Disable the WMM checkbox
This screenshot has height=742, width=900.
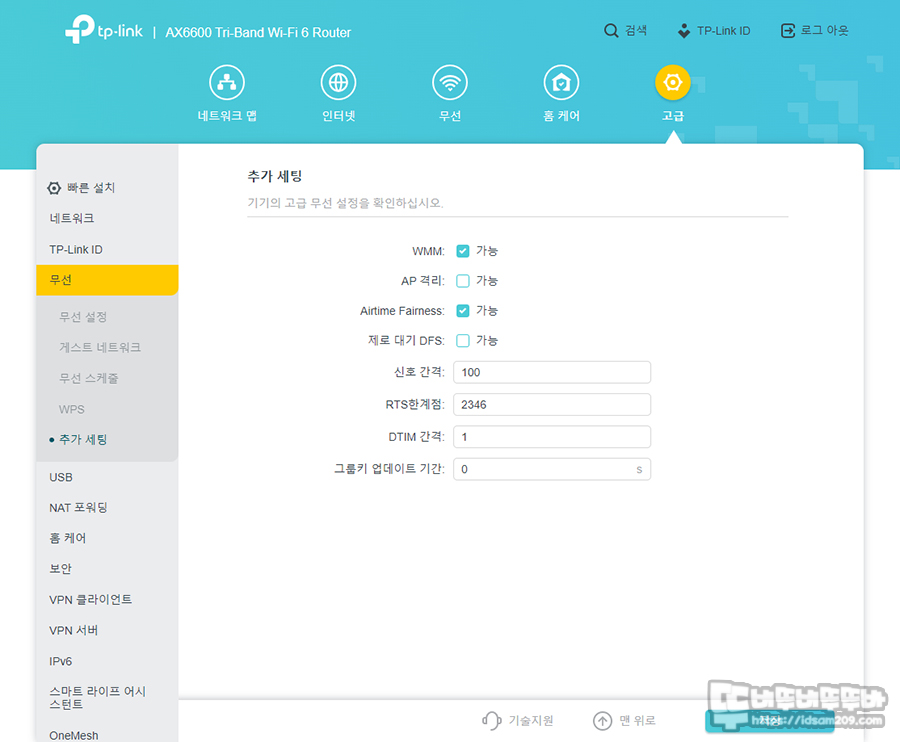tap(463, 251)
